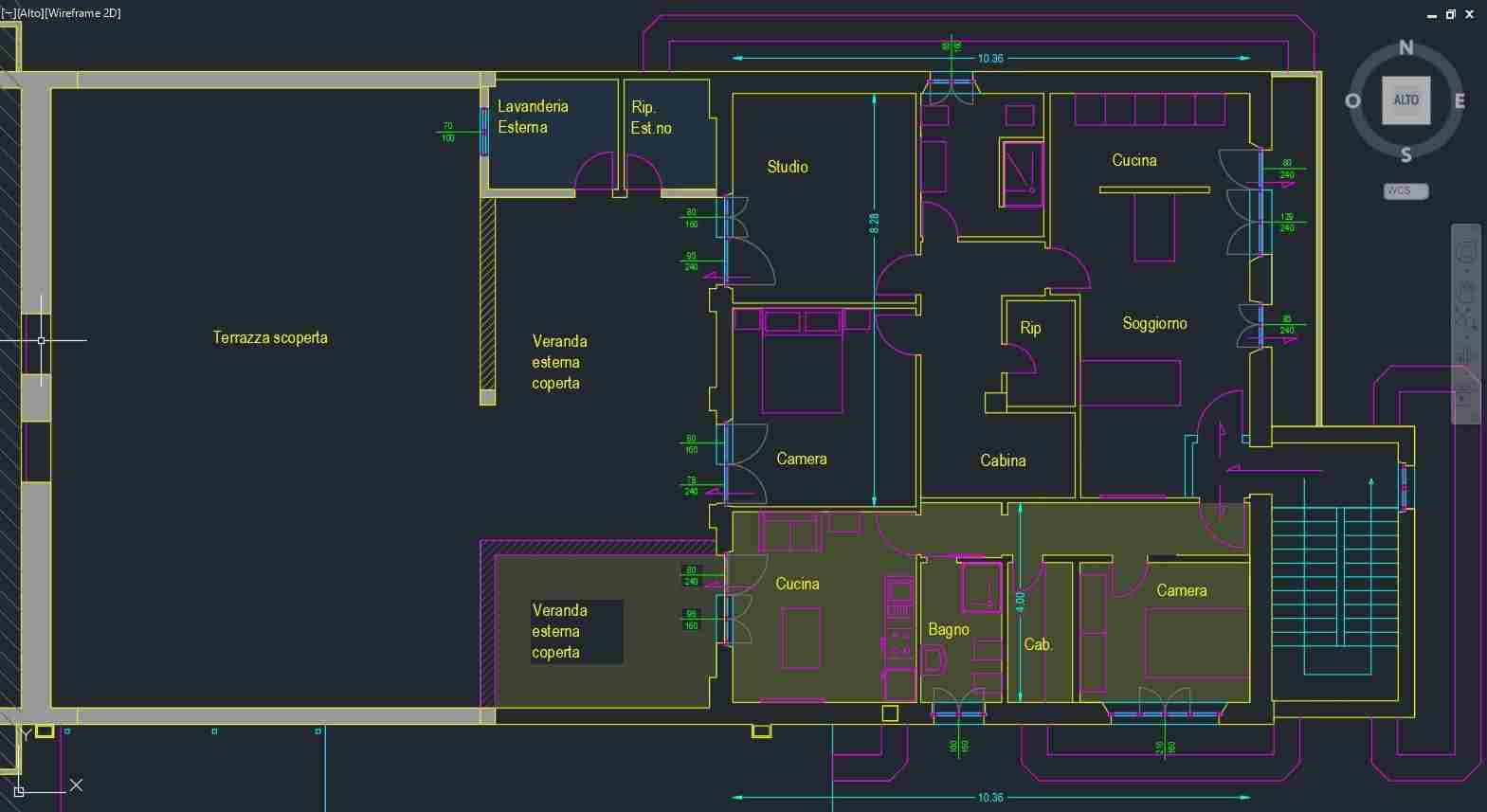Screen dimensions: 1487x812
Task: Click Zoom Extents icon in navigation bar
Action: pyautogui.click(x=1466, y=320)
